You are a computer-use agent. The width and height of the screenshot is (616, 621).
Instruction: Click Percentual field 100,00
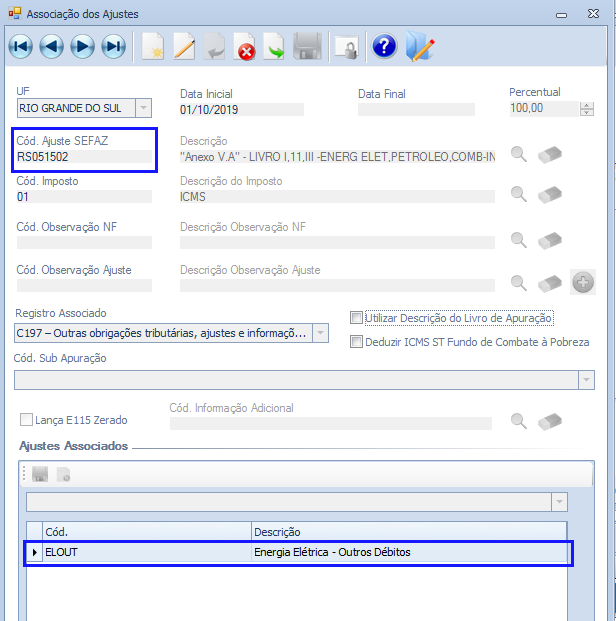(544, 108)
